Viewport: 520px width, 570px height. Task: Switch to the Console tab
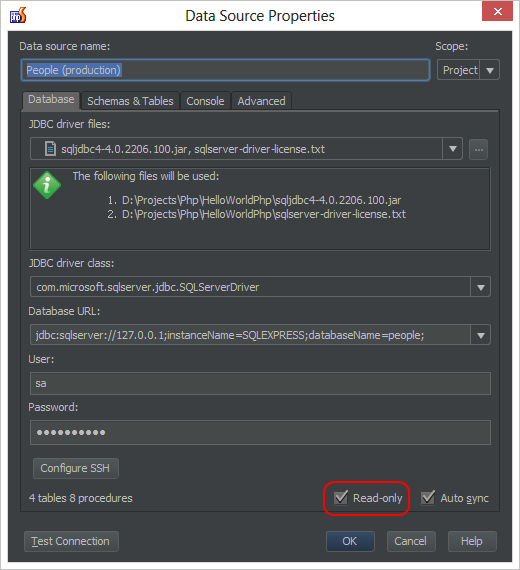[205, 101]
